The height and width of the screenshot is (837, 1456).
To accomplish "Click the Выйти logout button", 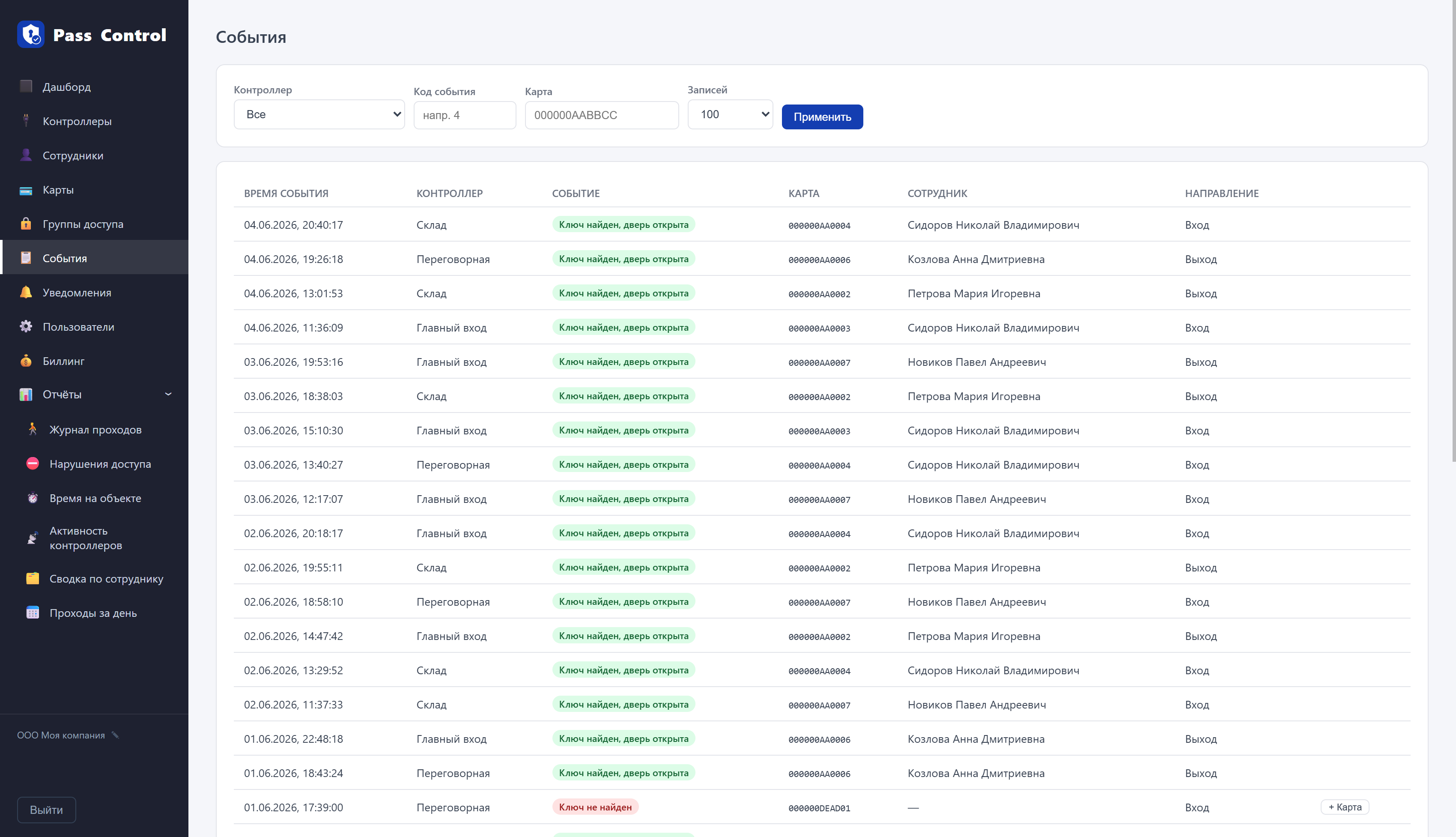I will point(47,810).
